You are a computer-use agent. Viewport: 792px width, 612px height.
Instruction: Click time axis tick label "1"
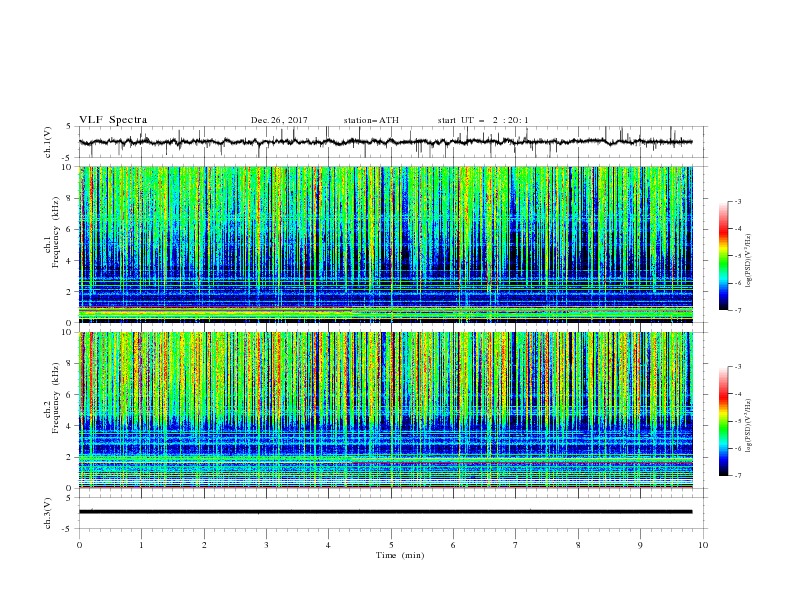141,545
